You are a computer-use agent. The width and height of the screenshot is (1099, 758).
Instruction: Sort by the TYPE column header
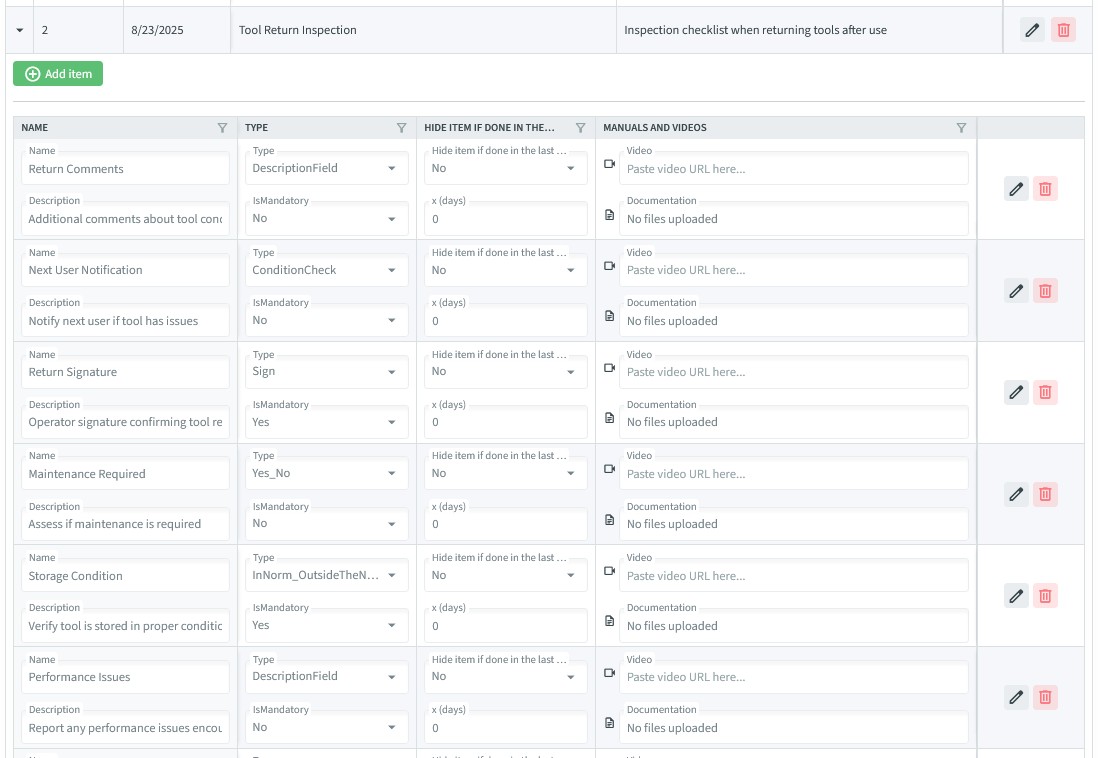[x=257, y=128]
